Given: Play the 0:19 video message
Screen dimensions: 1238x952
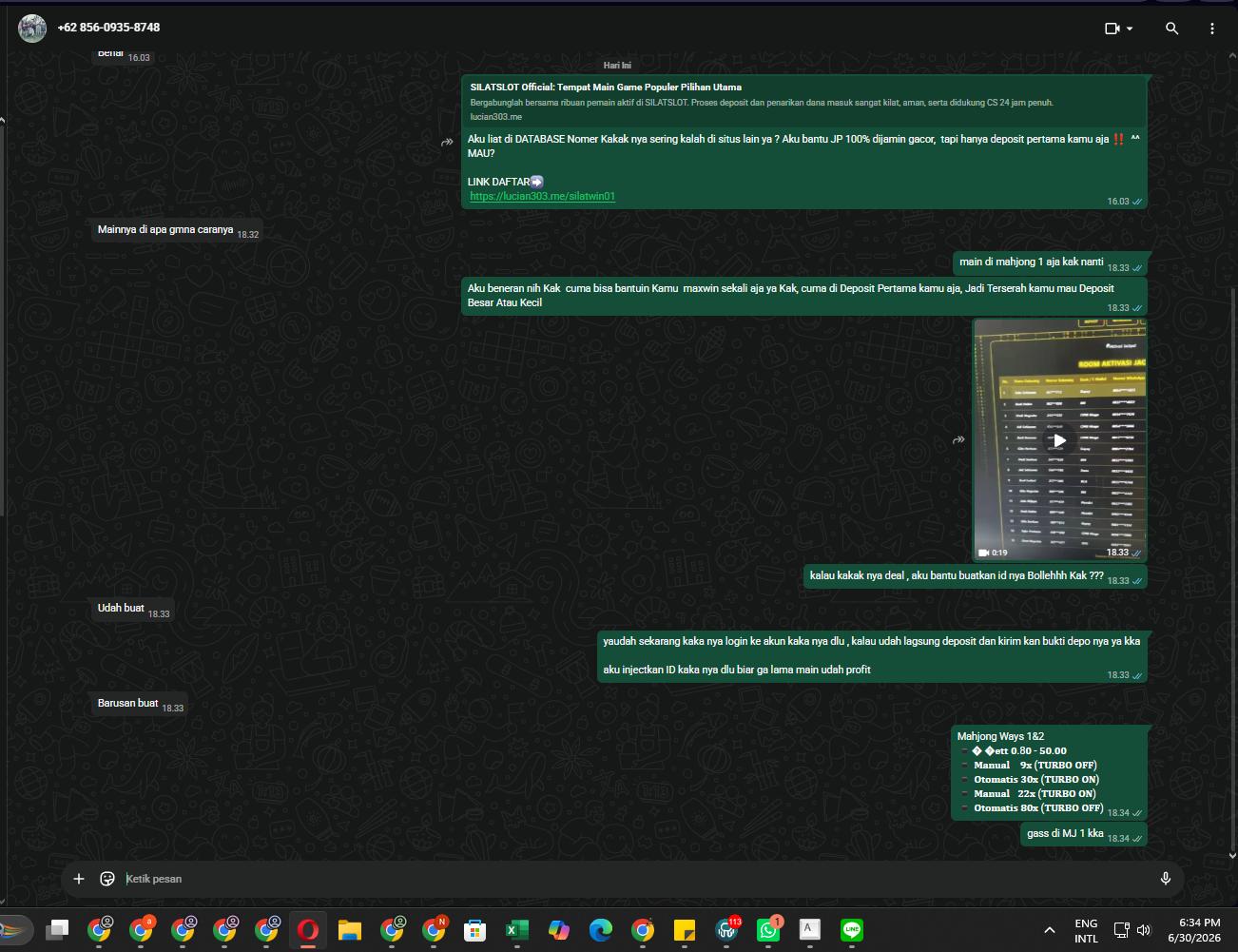Looking at the screenshot, I should 1059,440.
